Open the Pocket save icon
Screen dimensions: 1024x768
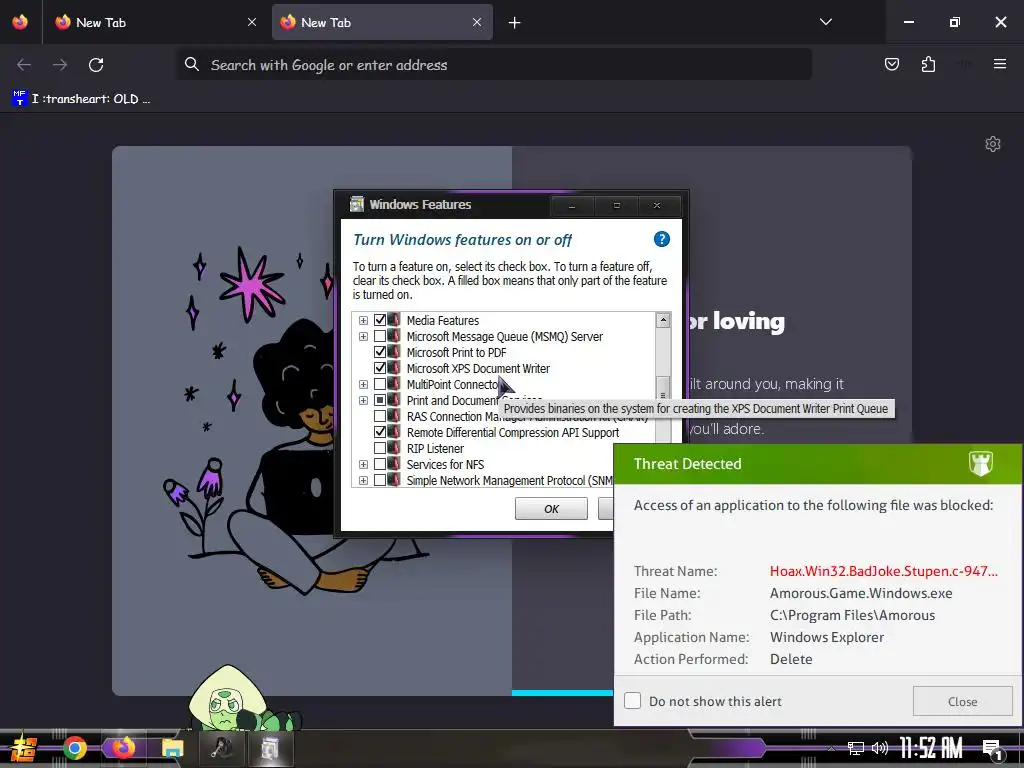pos(891,64)
